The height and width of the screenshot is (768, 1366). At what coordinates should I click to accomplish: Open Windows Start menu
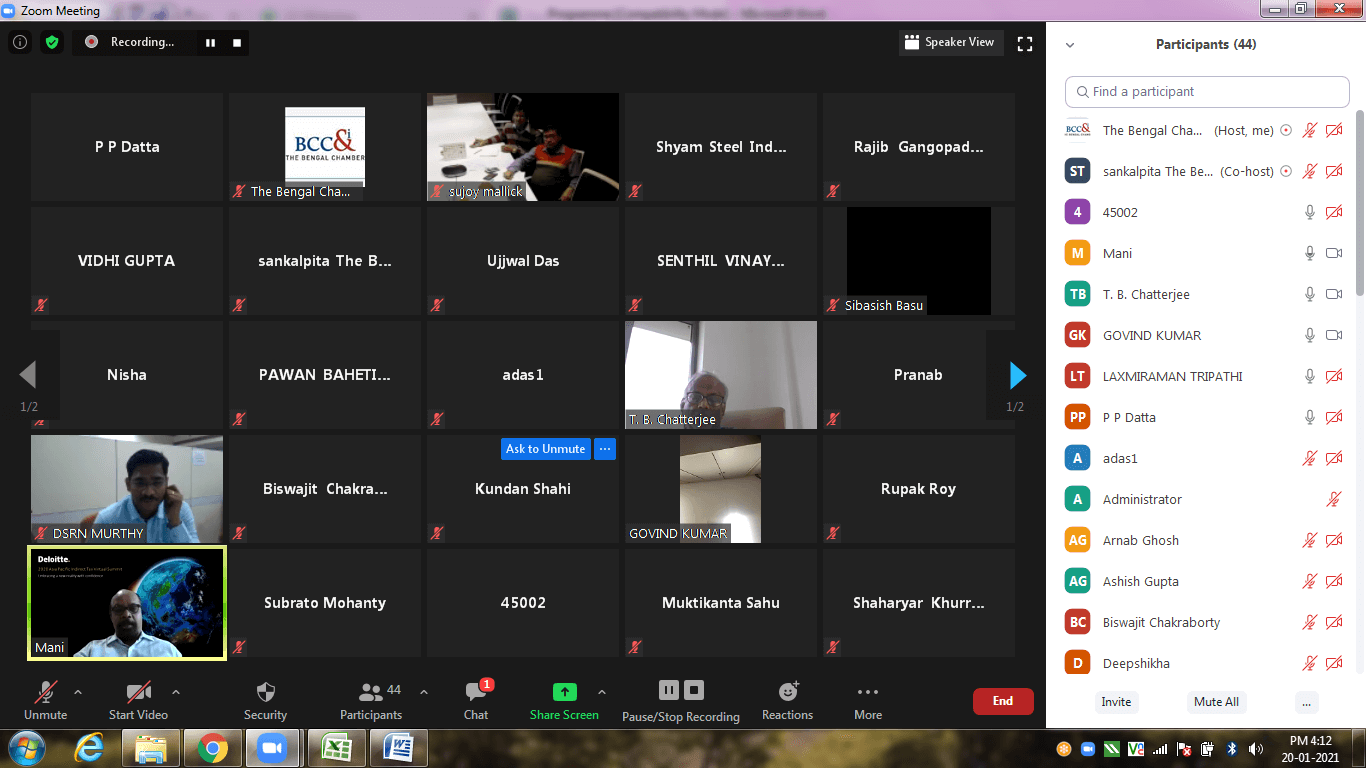(26, 748)
